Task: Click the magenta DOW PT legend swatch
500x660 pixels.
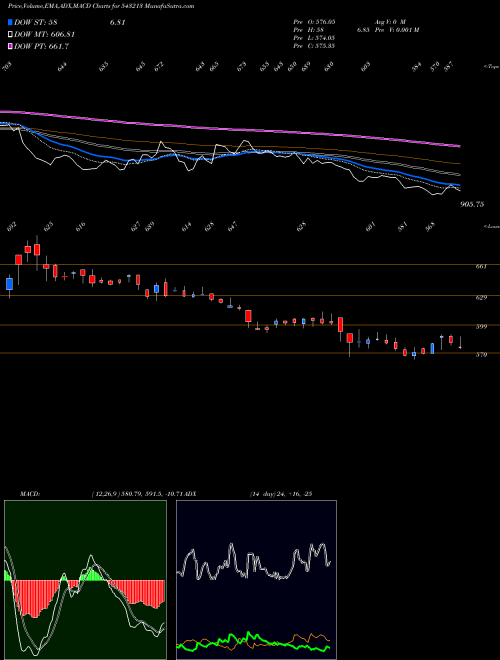Action: pos(11,46)
